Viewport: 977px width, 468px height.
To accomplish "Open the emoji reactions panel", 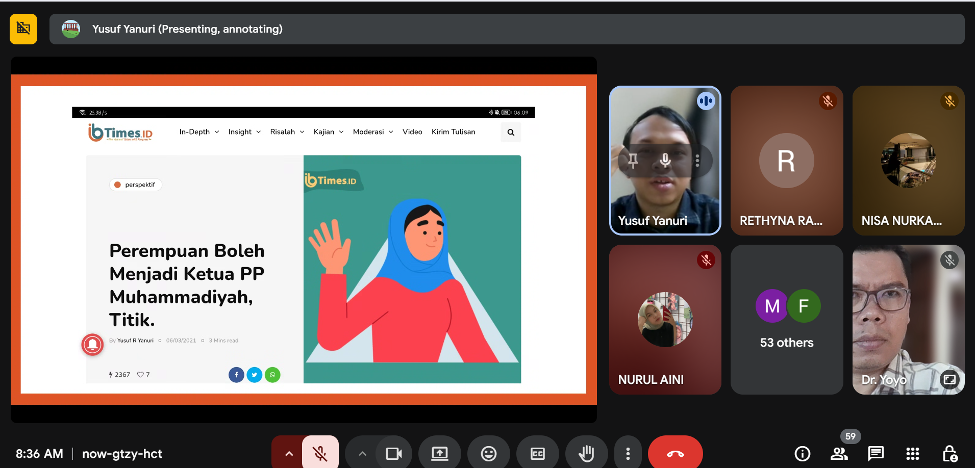I will coord(488,453).
